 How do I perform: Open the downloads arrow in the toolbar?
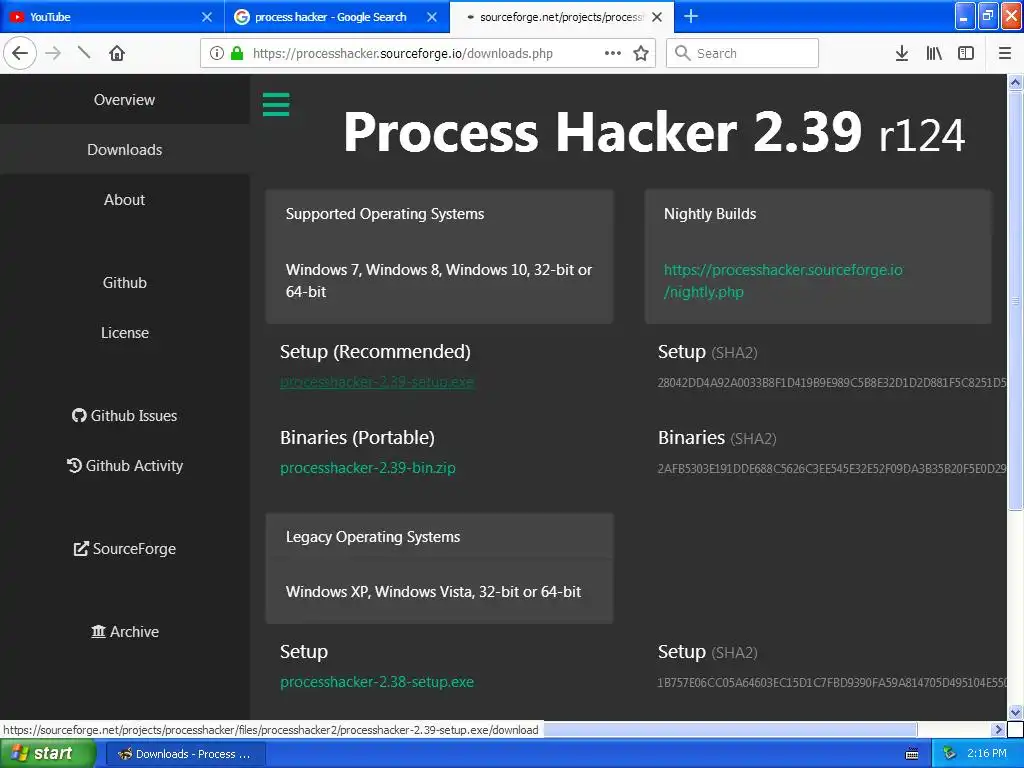tap(902, 53)
